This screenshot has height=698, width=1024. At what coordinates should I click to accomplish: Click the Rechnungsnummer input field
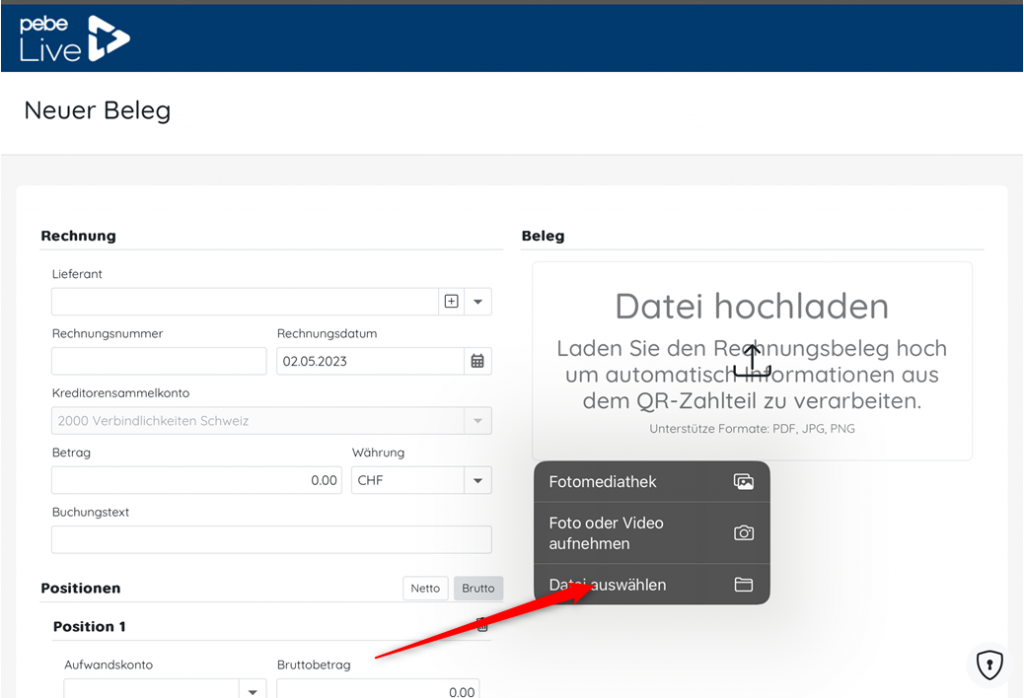pos(159,361)
